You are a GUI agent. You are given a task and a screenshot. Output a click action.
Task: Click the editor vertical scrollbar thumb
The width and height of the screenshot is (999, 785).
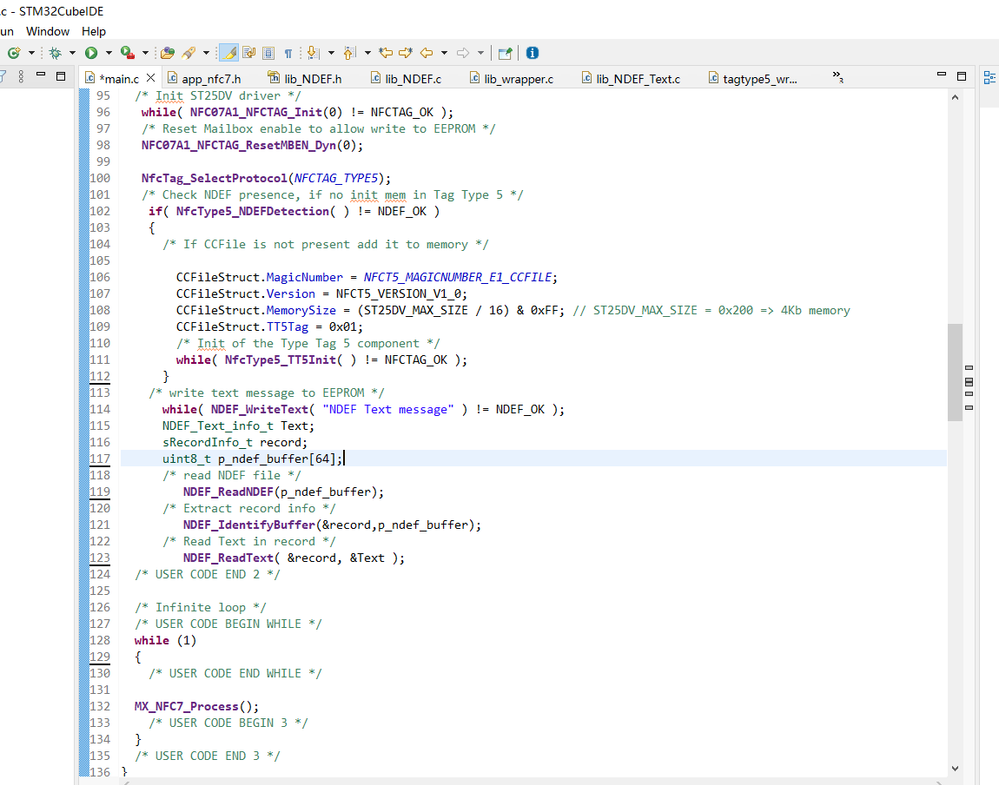click(x=954, y=372)
